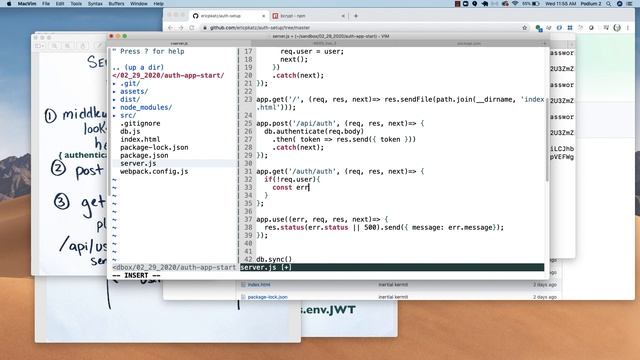
Task: Open the Edit menu
Action: [x=60, y=4]
